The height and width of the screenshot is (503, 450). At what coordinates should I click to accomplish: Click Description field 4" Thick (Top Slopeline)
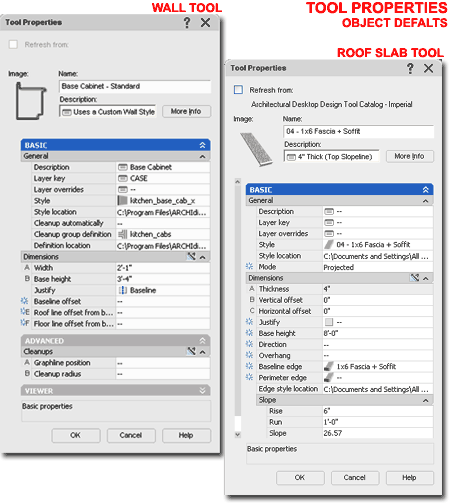[x=332, y=157]
